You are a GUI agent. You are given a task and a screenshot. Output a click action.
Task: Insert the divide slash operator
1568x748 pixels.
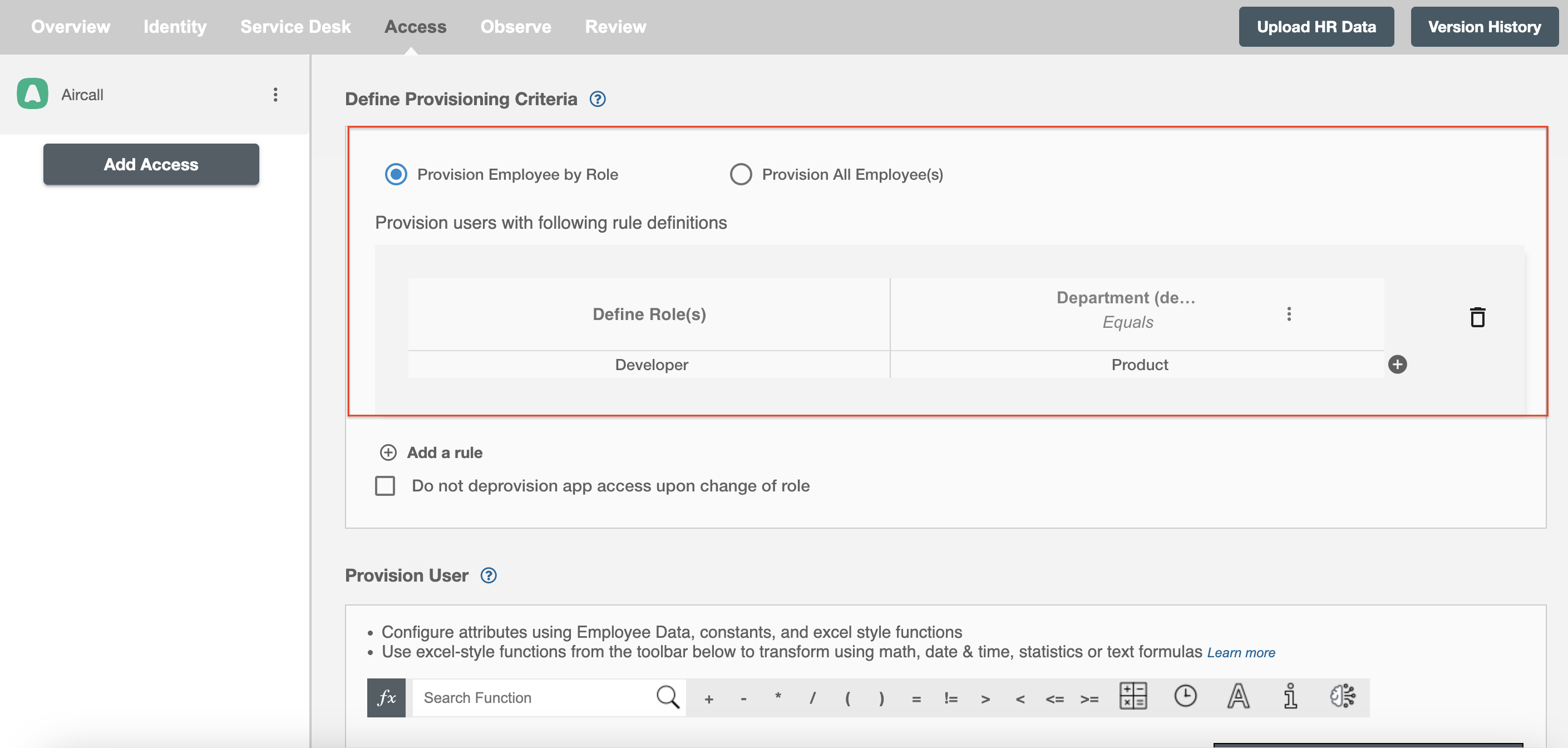812,698
